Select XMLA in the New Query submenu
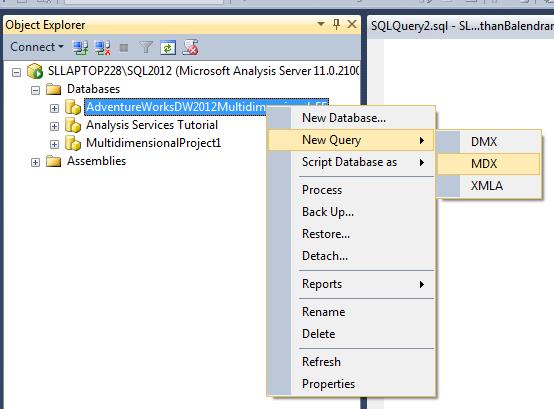 [489, 186]
